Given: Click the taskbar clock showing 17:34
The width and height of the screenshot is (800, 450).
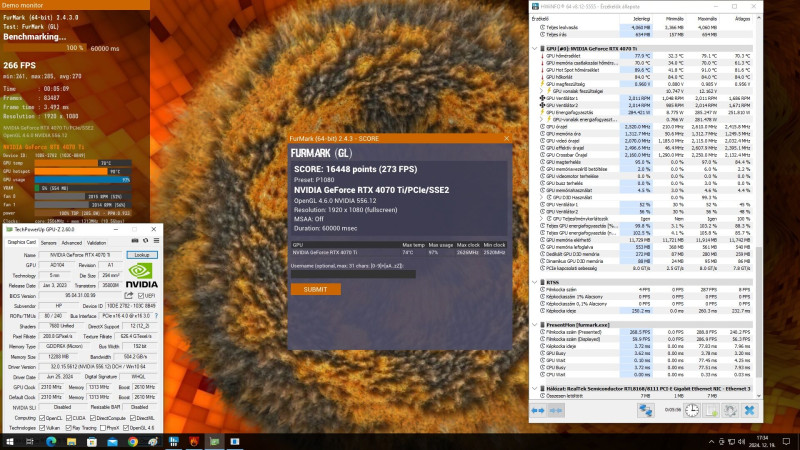Looking at the screenshot, I should (762, 441).
